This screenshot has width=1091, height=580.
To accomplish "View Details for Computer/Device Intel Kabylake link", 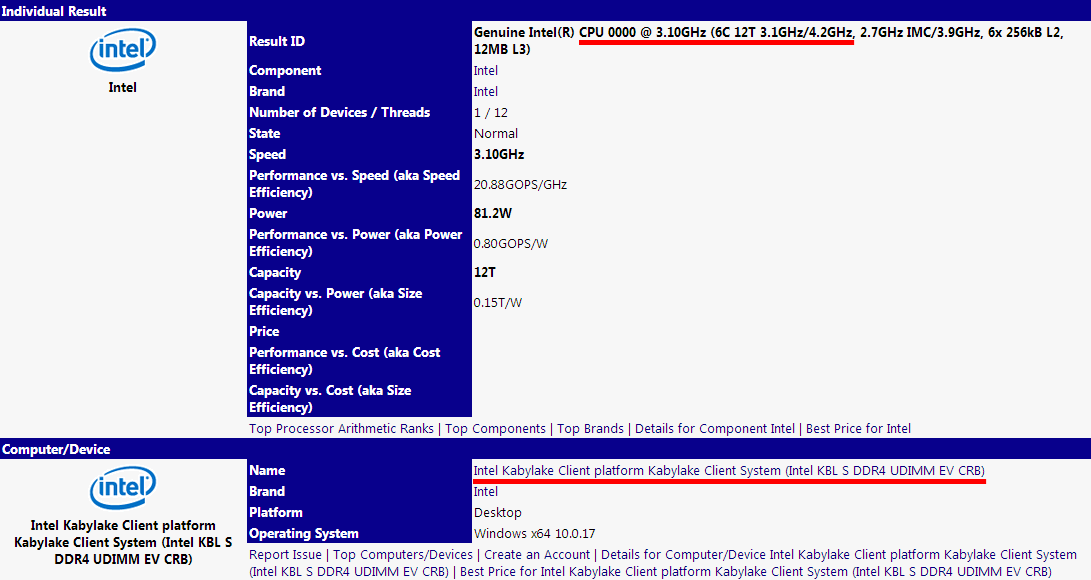I will (838, 555).
